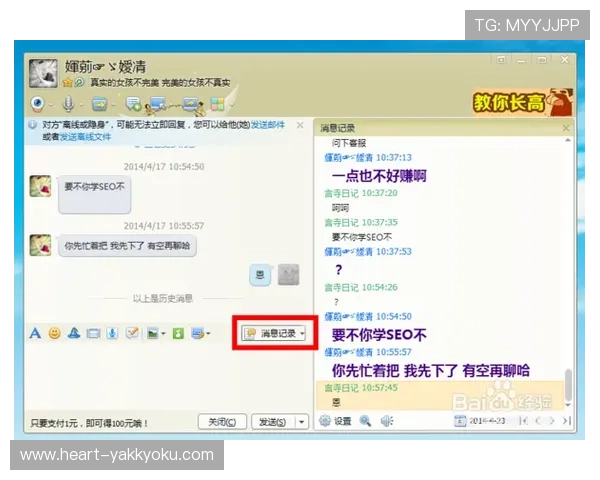Click the info icon in offline notice bar
Screen dimensions: 600x480
pyautogui.click(x=33, y=124)
